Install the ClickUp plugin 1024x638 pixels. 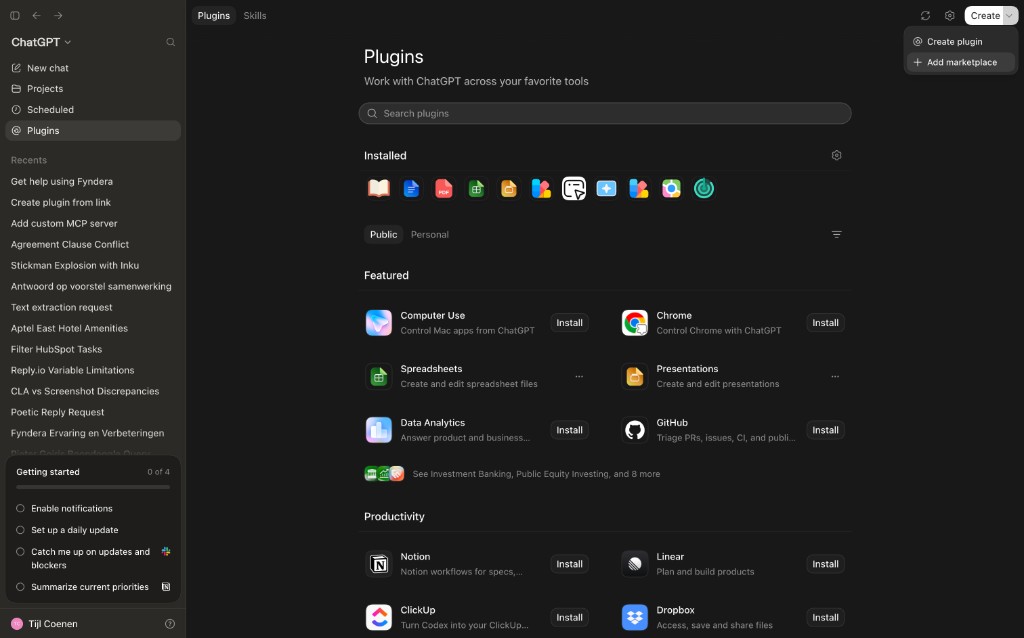[x=569, y=617]
